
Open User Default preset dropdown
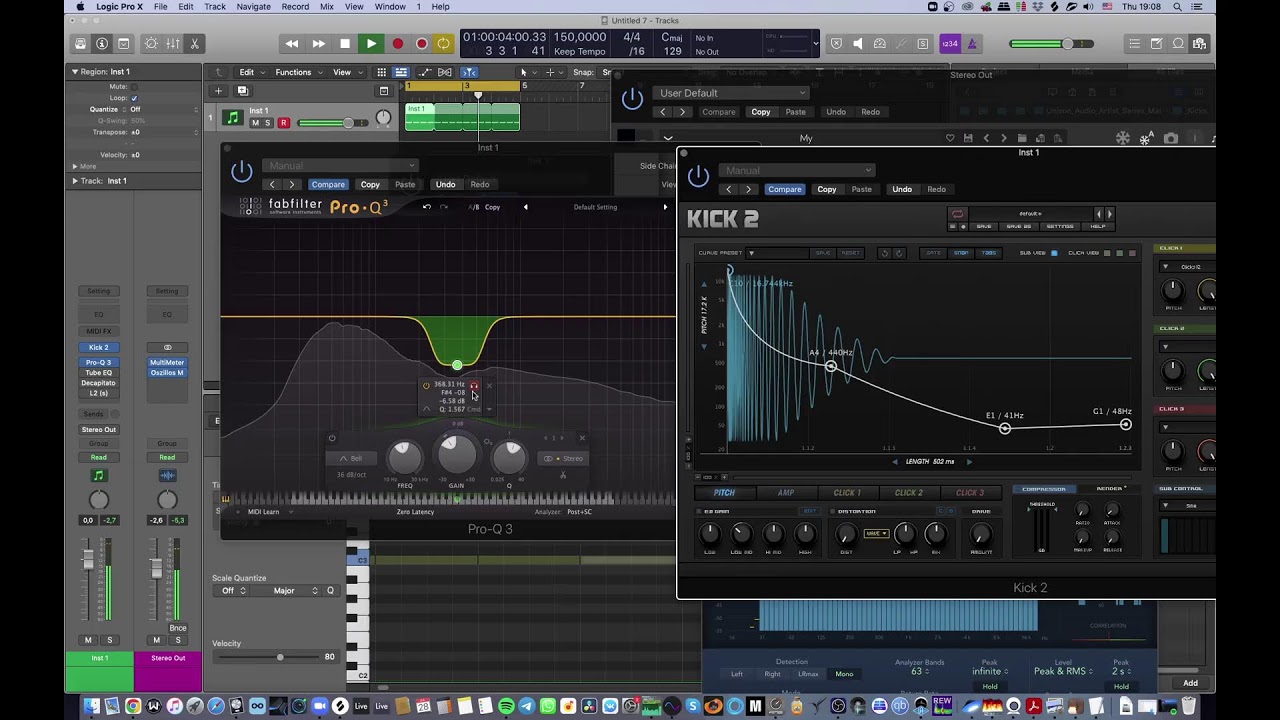pyautogui.click(x=731, y=93)
